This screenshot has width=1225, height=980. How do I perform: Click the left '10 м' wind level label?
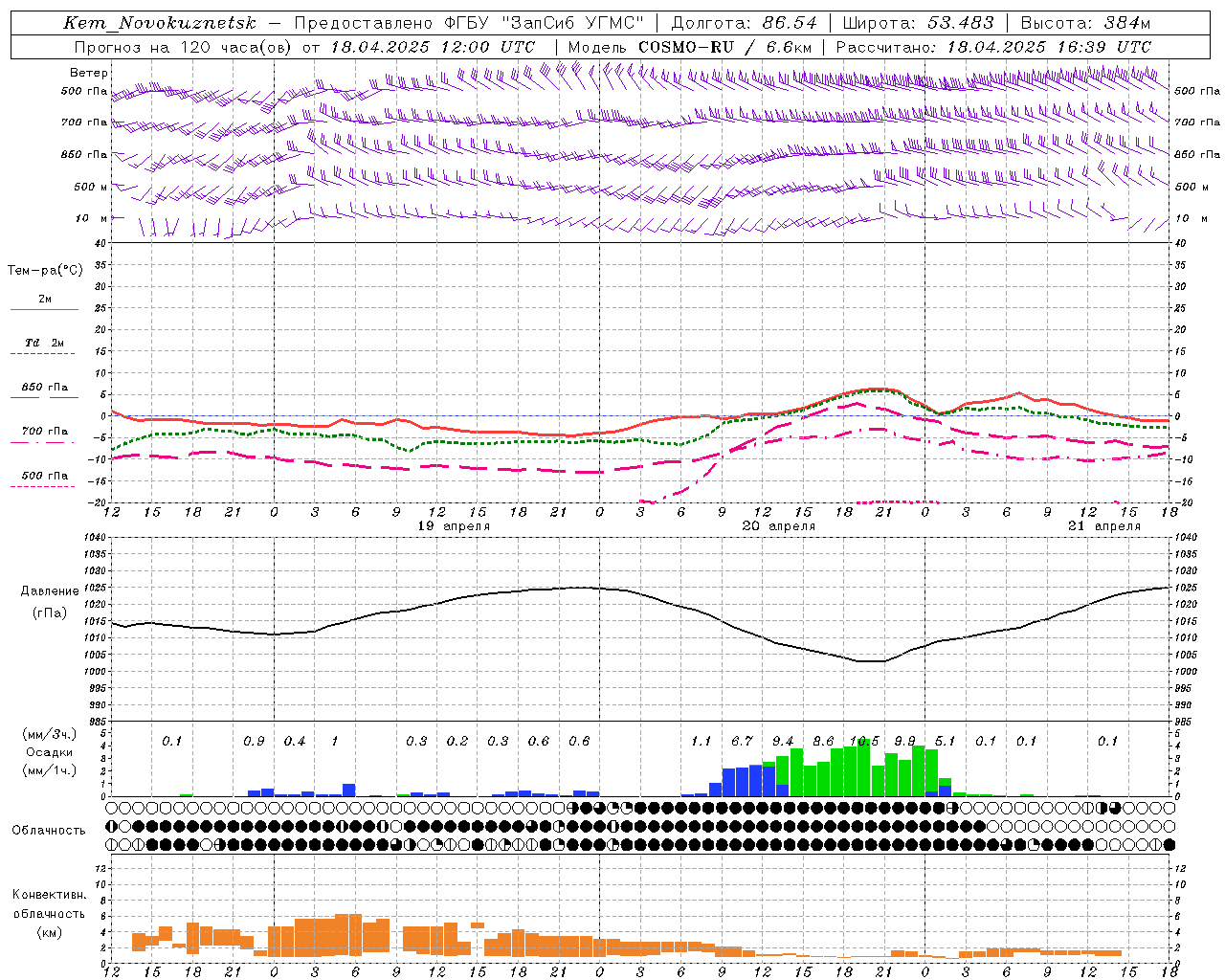[92, 218]
